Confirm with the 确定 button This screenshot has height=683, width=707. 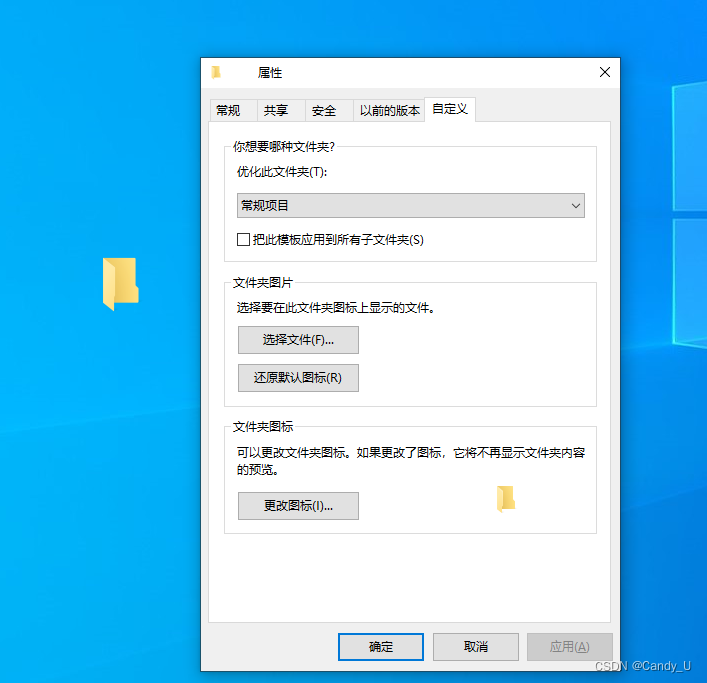(x=381, y=647)
